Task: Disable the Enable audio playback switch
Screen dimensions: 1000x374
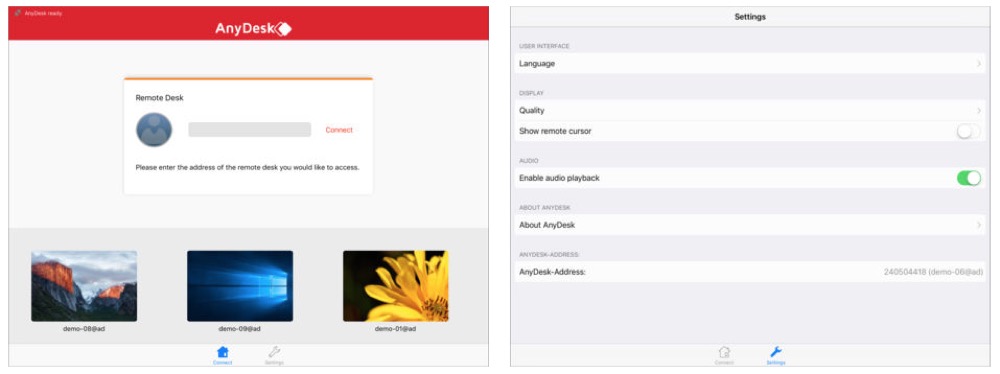Action: 969,178
